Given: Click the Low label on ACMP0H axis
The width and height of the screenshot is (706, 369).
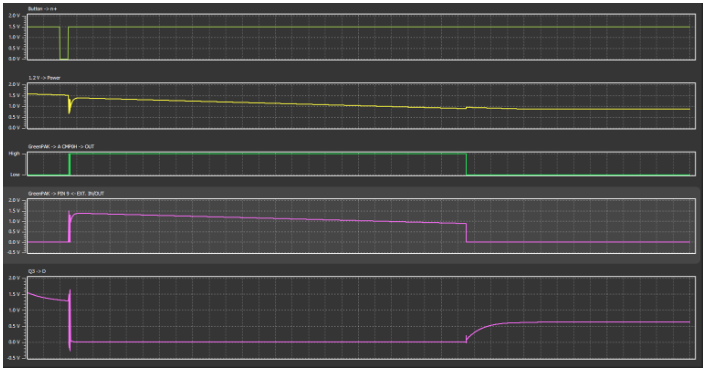Looking at the screenshot, I should 15,175.
